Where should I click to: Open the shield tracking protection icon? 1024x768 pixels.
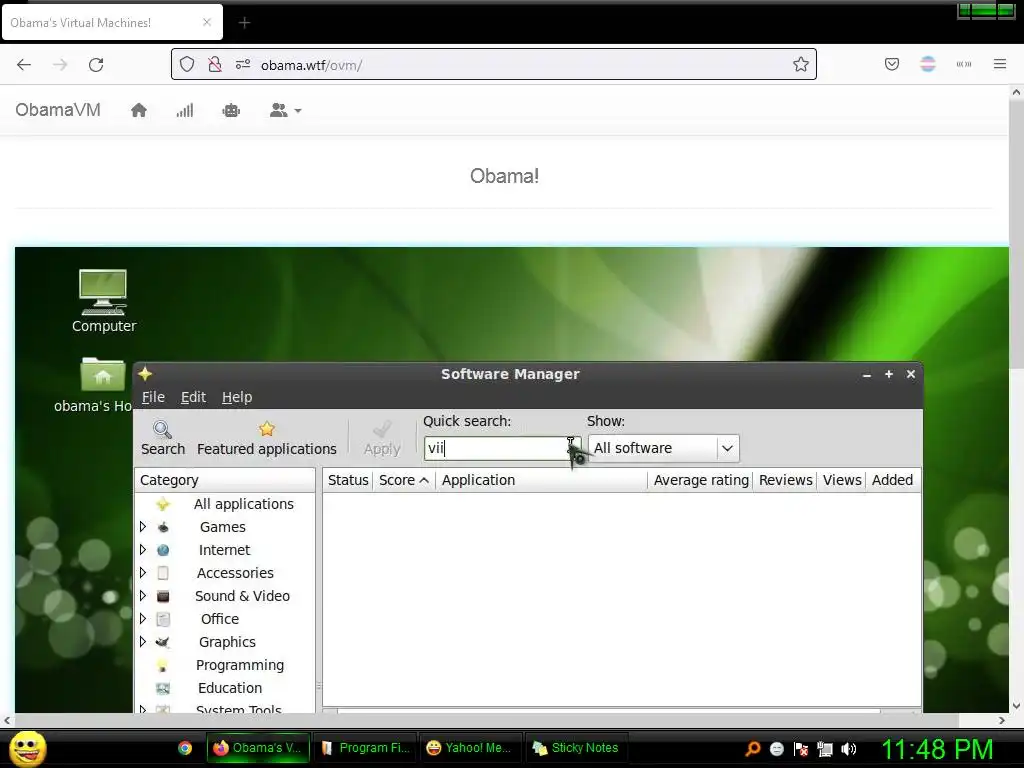pos(187,64)
